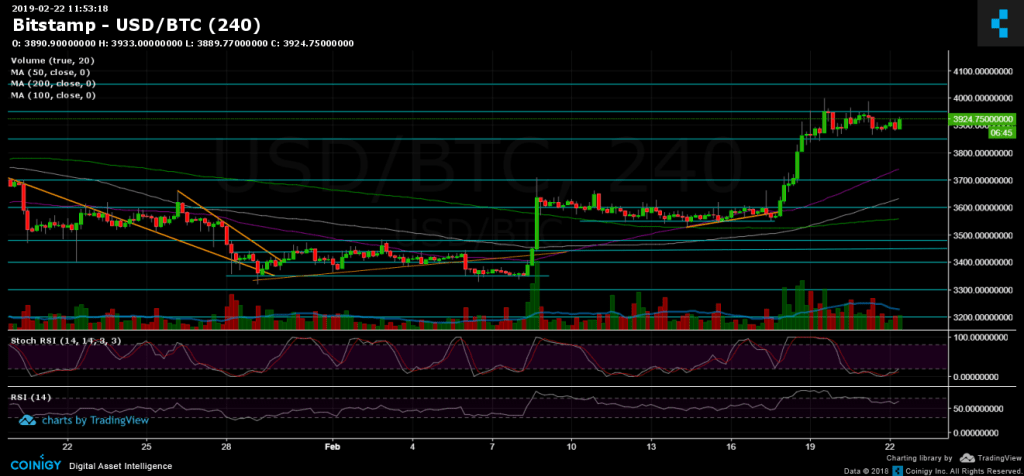The height and width of the screenshot is (476, 1024).
Task: Select the 'MA (200, close, 0)' indicator label
Action: tap(54, 84)
